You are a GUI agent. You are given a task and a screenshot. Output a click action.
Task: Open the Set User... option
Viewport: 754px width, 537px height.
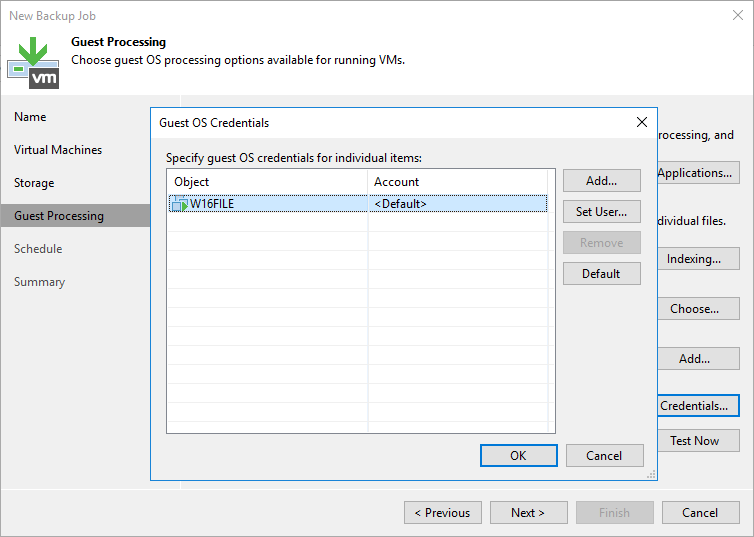pyautogui.click(x=601, y=212)
